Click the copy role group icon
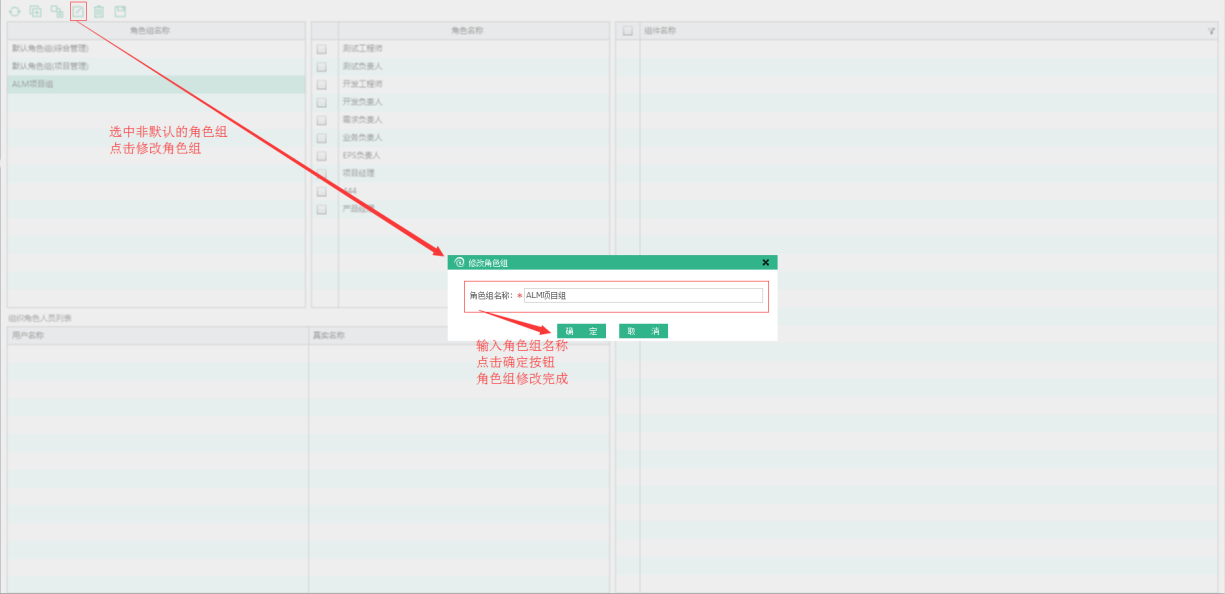The image size is (1225, 594). [x=57, y=12]
